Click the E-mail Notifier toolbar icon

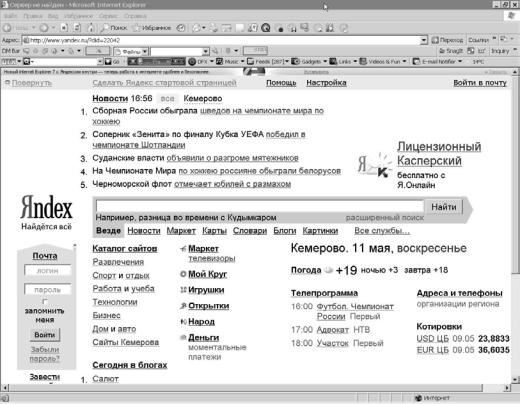[416, 62]
